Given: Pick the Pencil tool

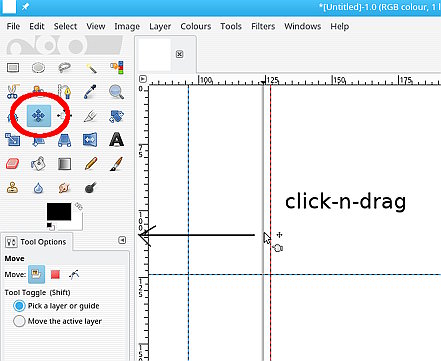Looking at the screenshot, I should [x=91, y=164].
